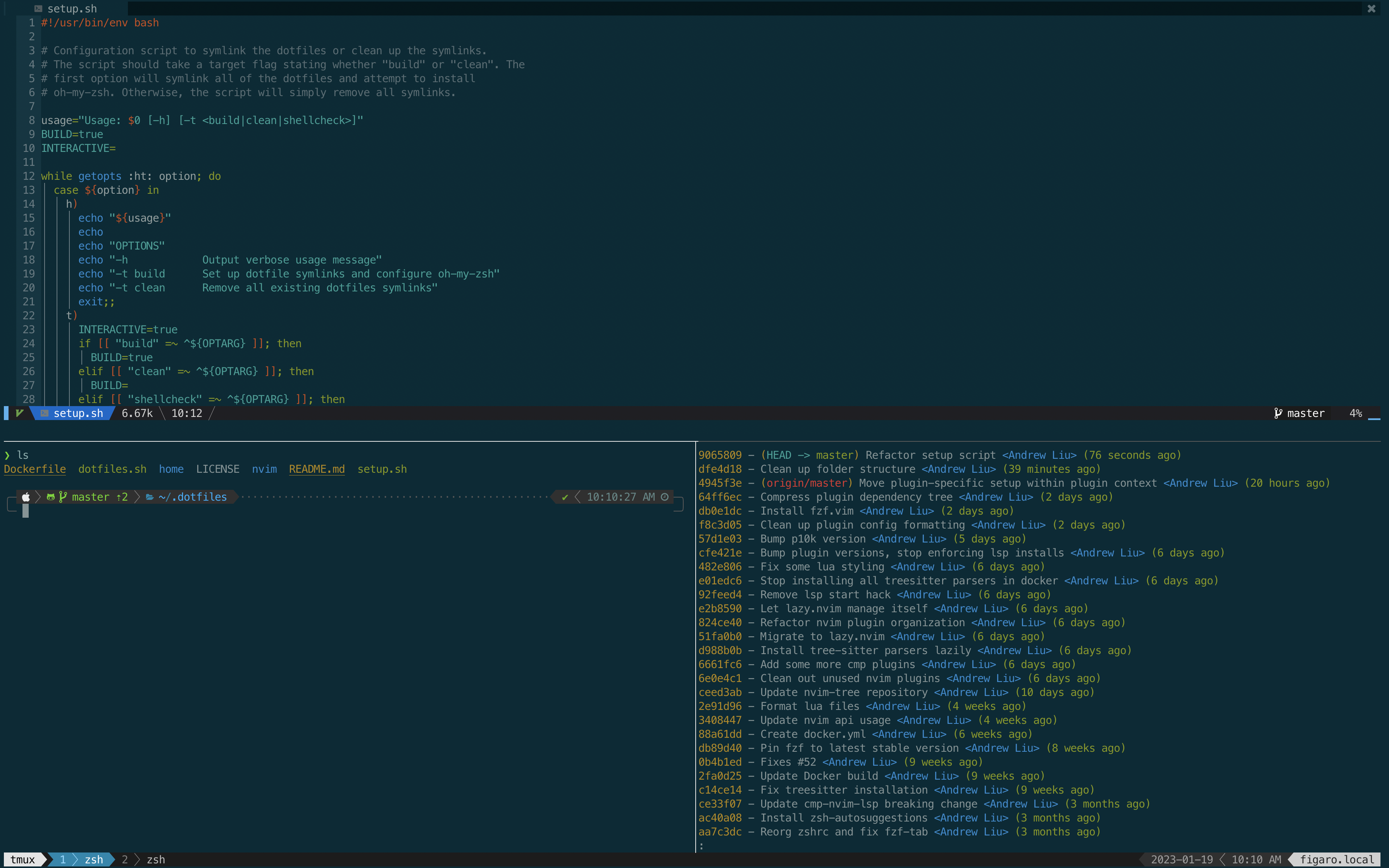This screenshot has width=1389, height=868.
Task: Click 'Fixes #52' commit message
Action: (788, 762)
